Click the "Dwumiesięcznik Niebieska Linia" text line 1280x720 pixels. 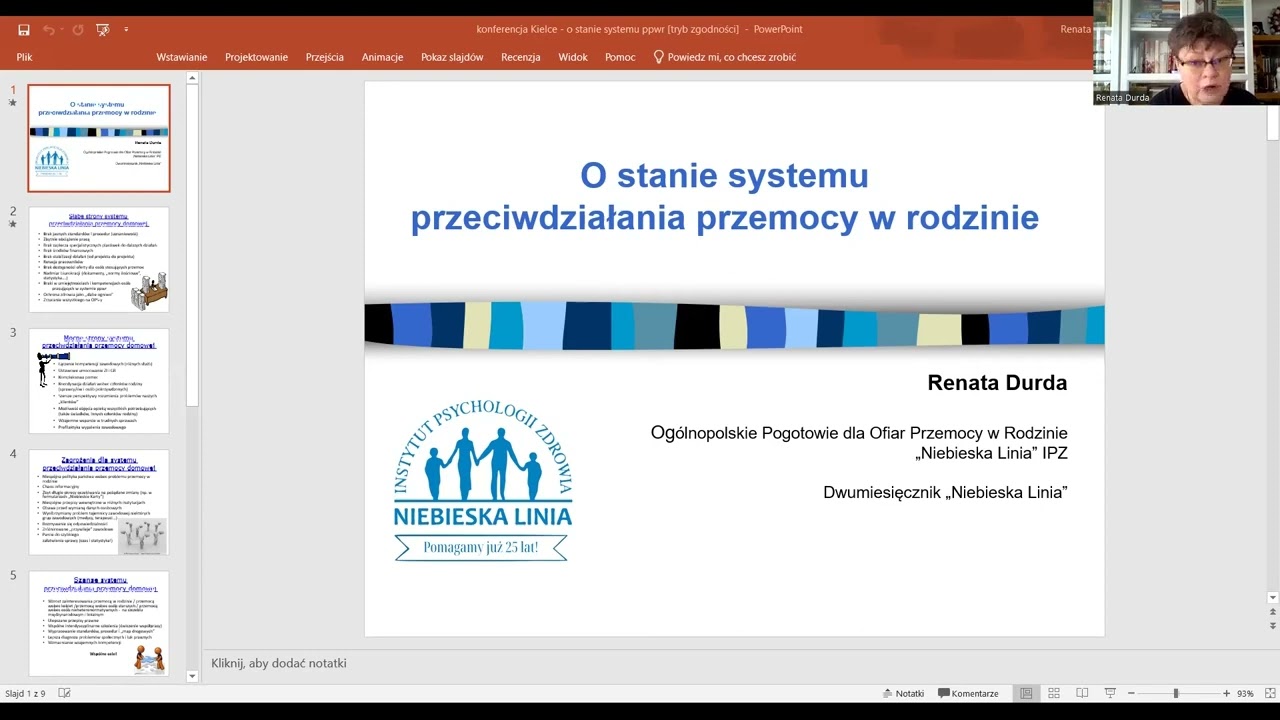click(x=945, y=492)
